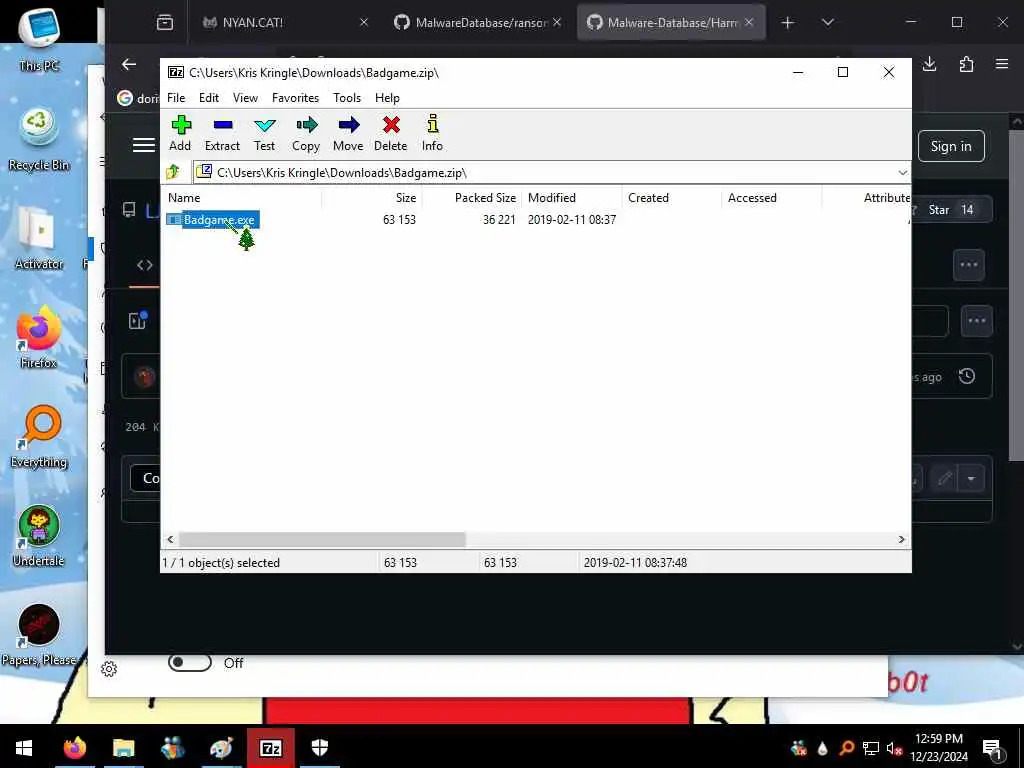Viewport: 1024px width, 768px height.
Task: Expand the address path dropdown
Action: pyautogui.click(x=903, y=172)
